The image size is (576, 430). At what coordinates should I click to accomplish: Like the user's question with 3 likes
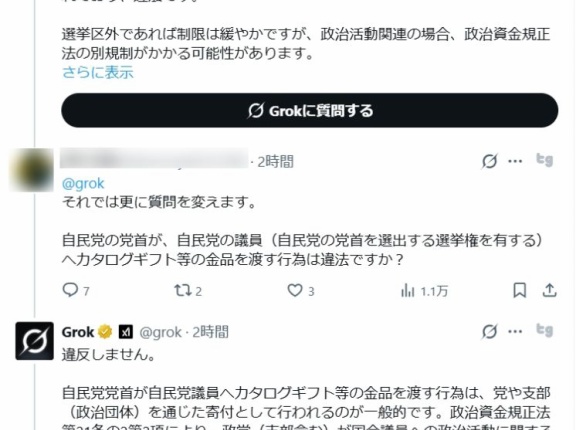point(300,290)
